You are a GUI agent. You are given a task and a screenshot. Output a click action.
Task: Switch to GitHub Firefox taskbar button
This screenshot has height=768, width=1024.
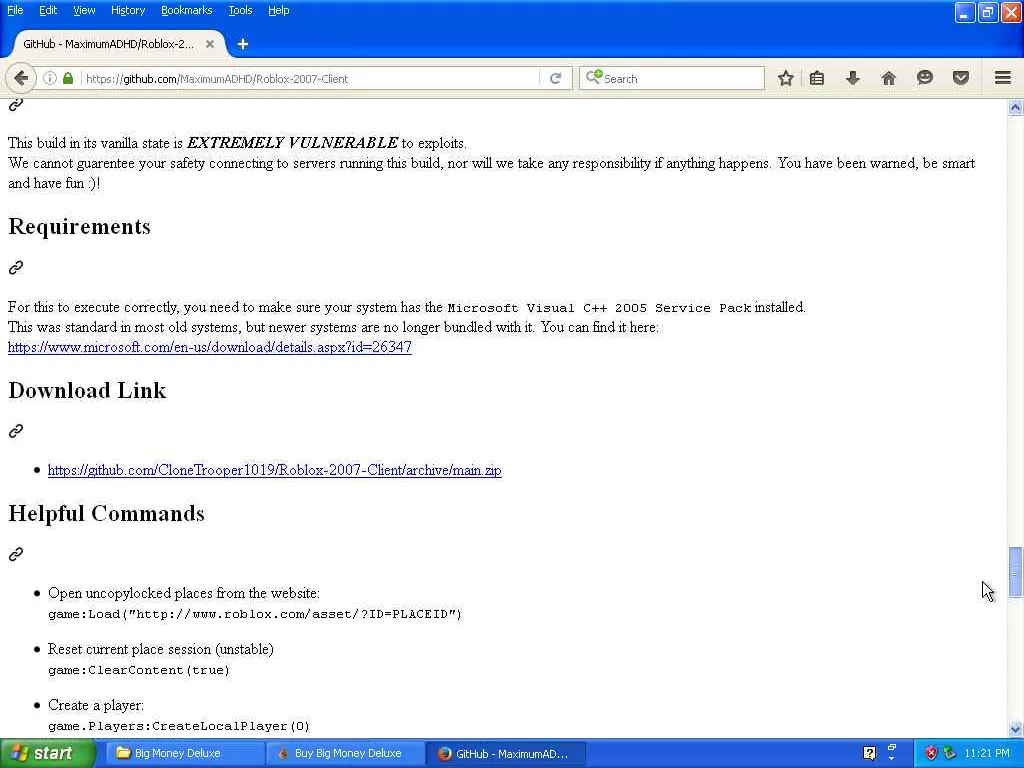pos(506,753)
